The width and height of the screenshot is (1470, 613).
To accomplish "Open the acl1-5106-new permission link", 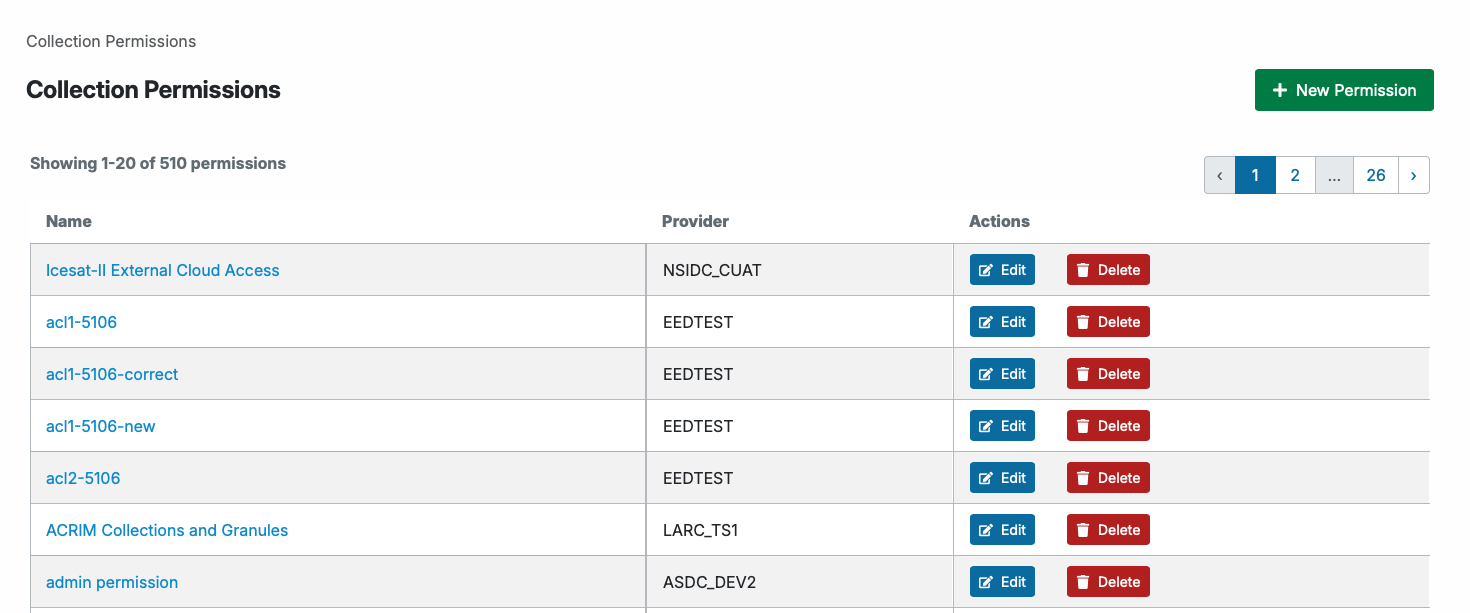I will (x=101, y=426).
